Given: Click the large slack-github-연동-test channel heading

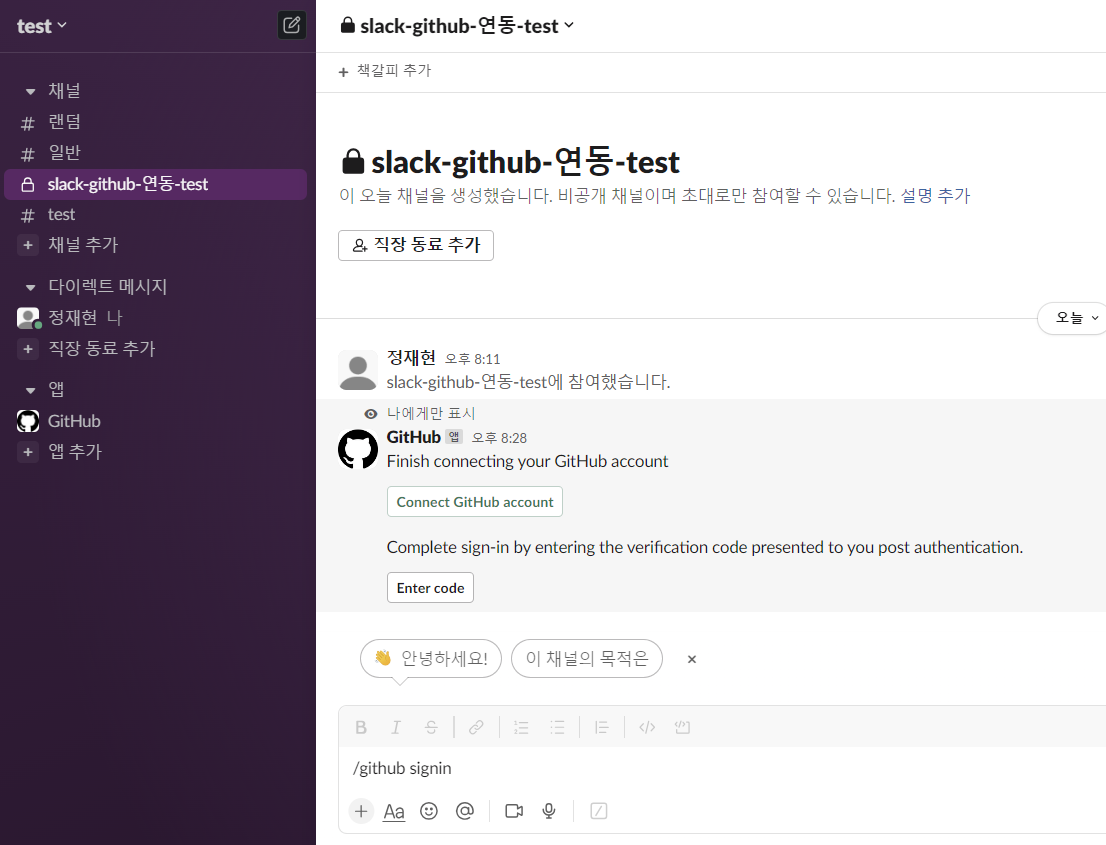Looking at the screenshot, I should point(525,162).
